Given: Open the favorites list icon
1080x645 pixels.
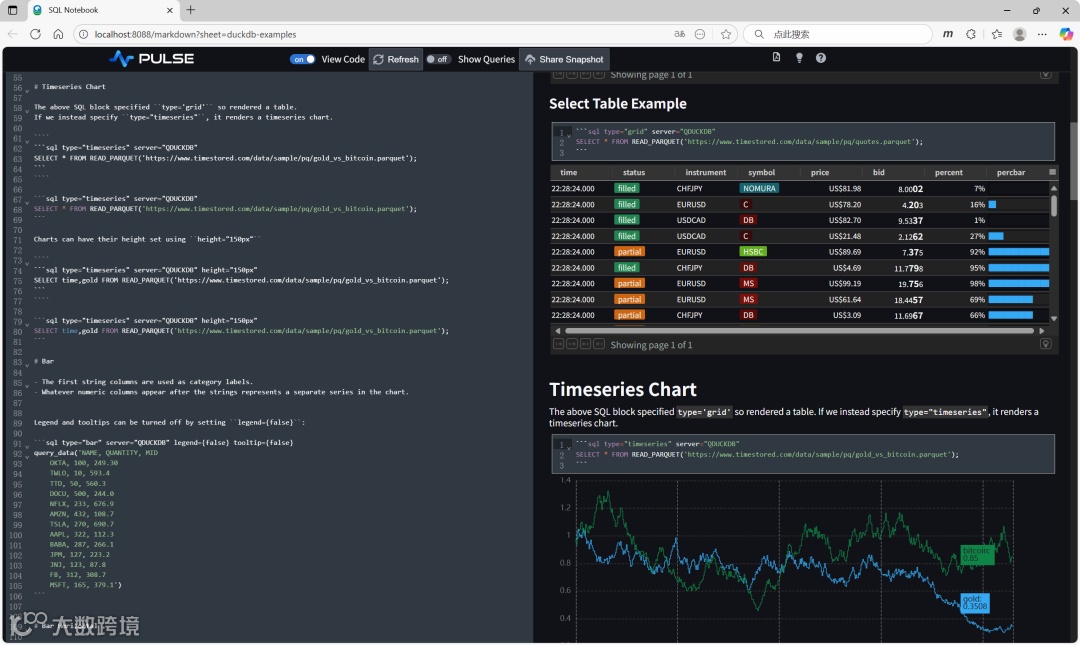Looking at the screenshot, I should click(x=997, y=34).
